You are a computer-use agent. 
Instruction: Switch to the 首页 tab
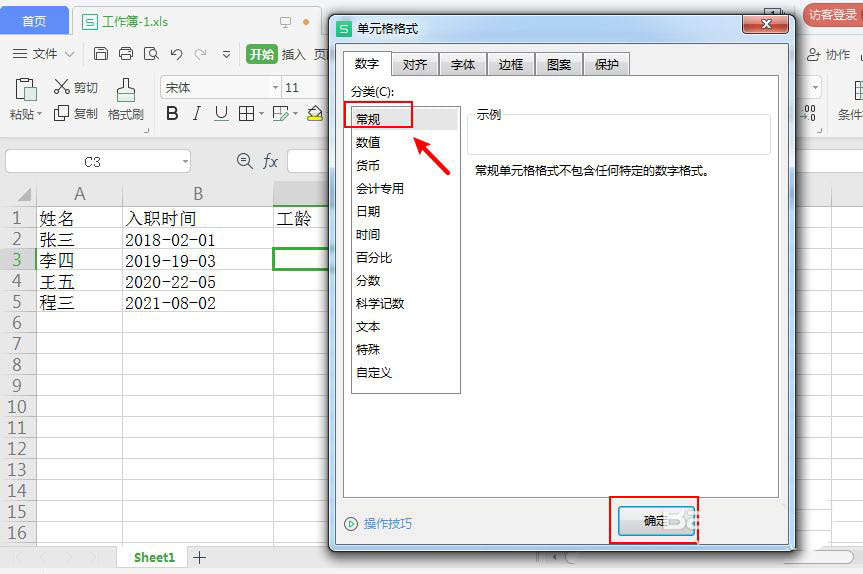[34, 21]
